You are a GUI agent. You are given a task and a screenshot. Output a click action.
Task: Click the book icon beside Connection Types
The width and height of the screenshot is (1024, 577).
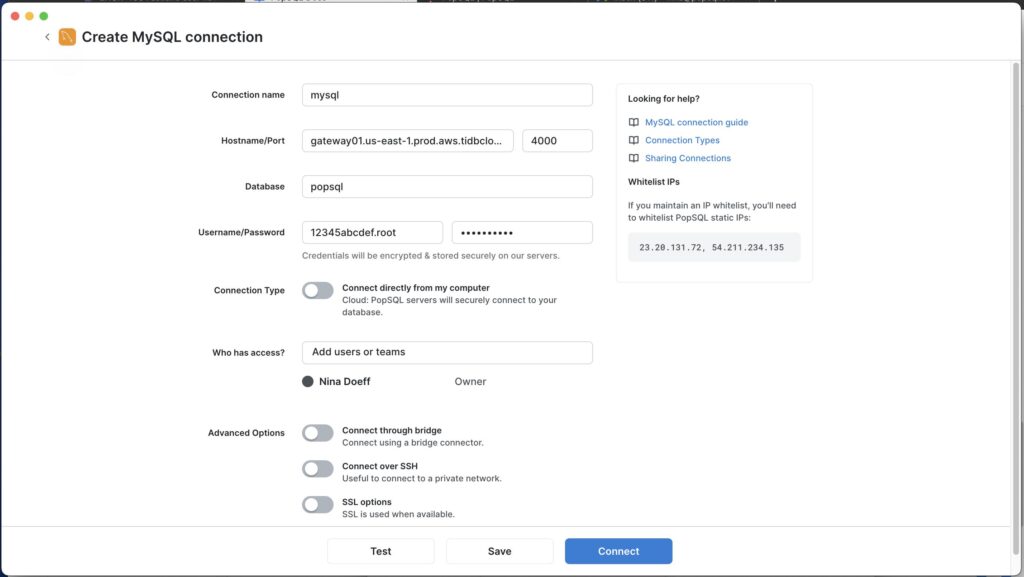click(633, 140)
